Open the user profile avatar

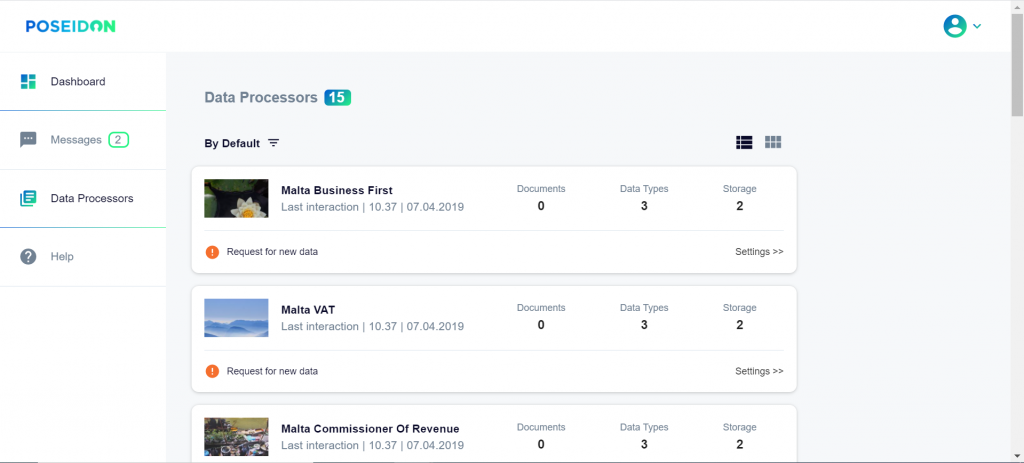pos(955,26)
